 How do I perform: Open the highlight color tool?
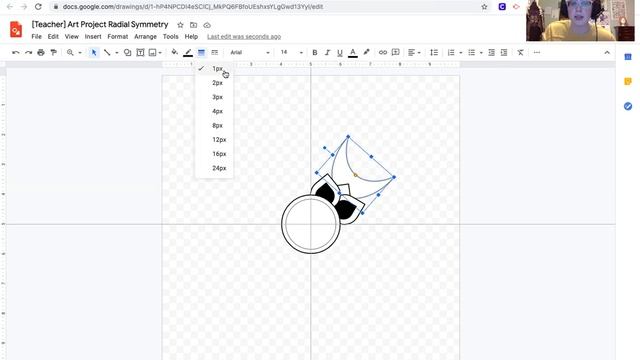pos(367,52)
